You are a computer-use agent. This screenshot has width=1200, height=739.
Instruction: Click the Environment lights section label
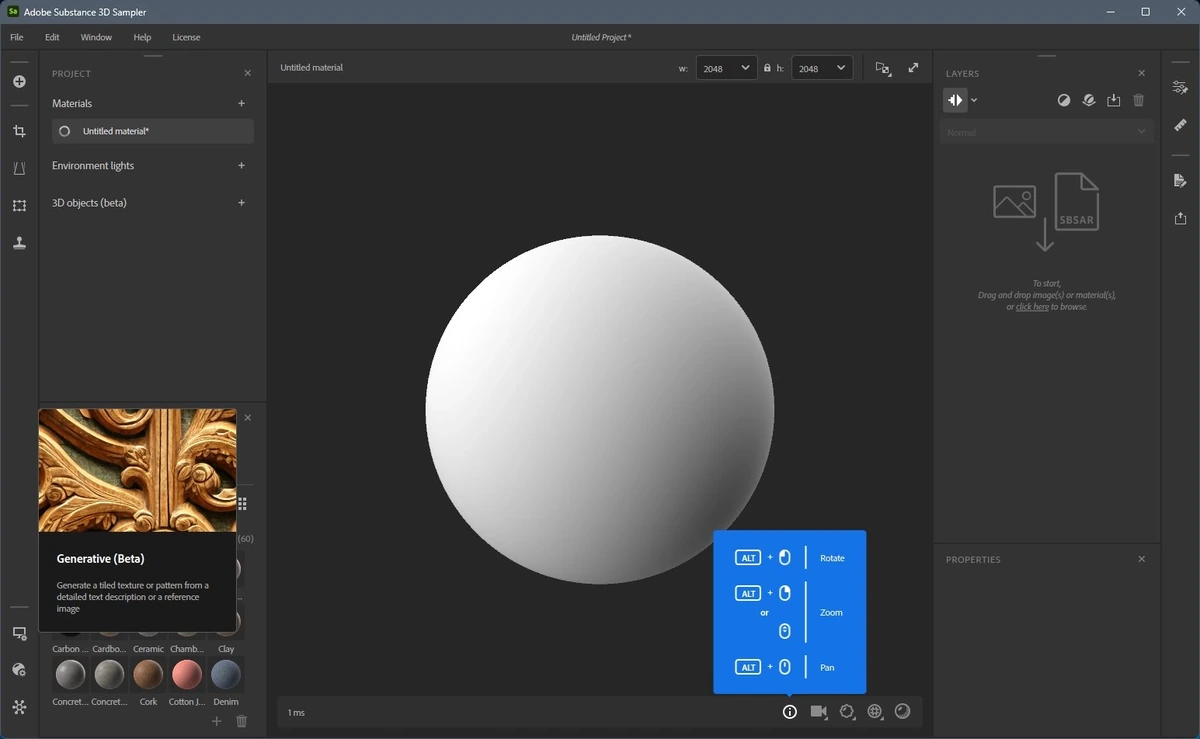pos(93,166)
